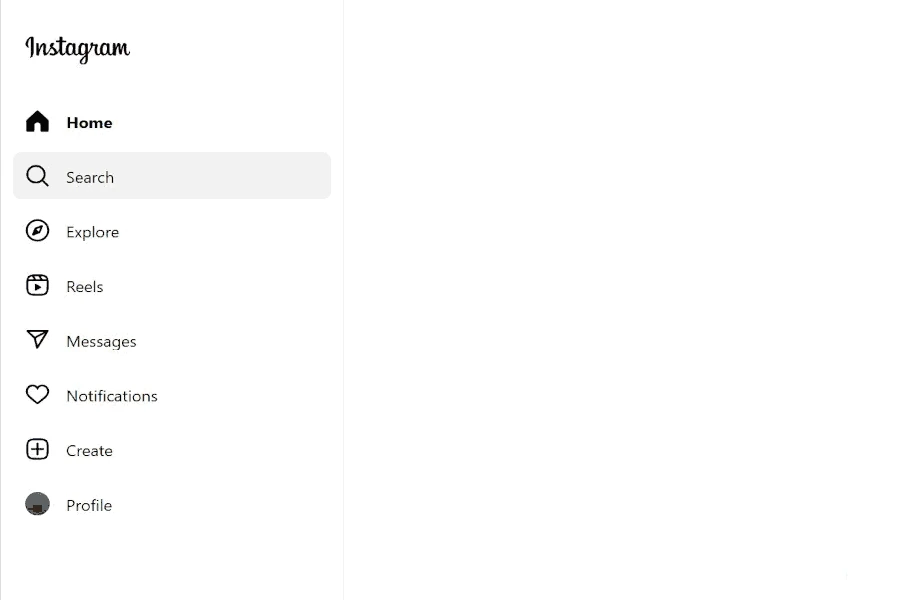Click the Instagram wordmark logo
Viewport: 900px width, 600px height.
[77, 49]
